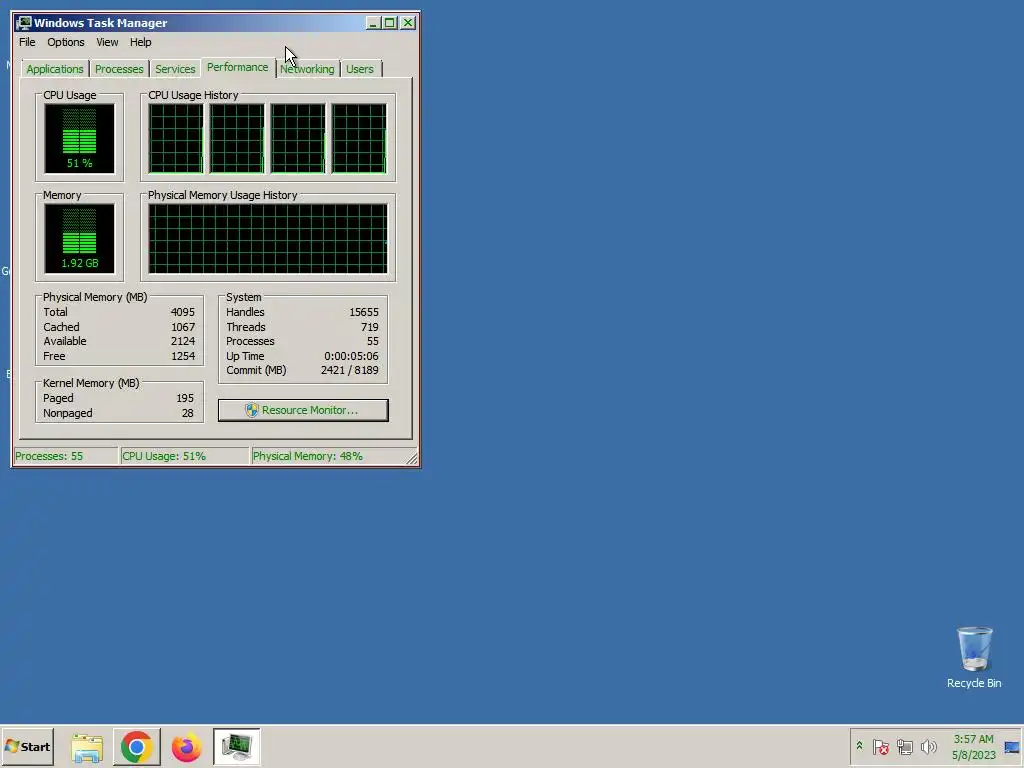Switch to the Users tab

pyautogui.click(x=360, y=69)
